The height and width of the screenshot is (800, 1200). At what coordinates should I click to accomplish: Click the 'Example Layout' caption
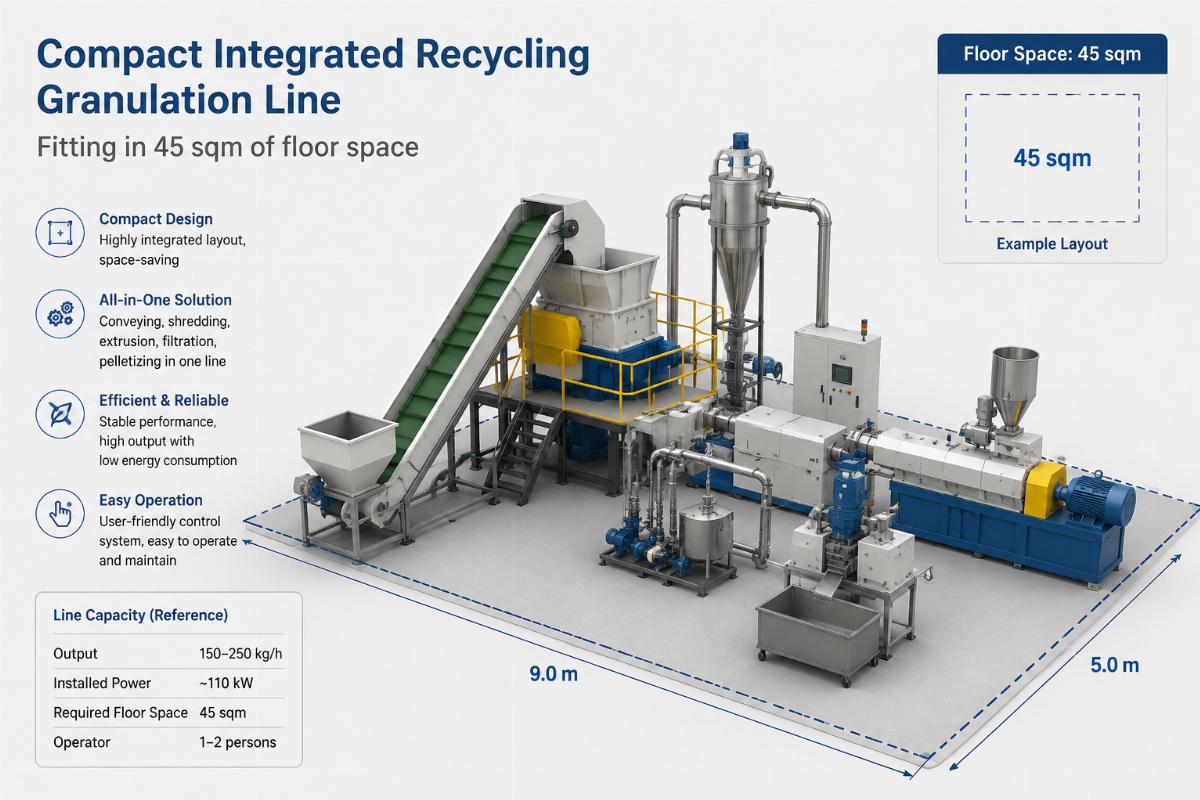click(1052, 244)
